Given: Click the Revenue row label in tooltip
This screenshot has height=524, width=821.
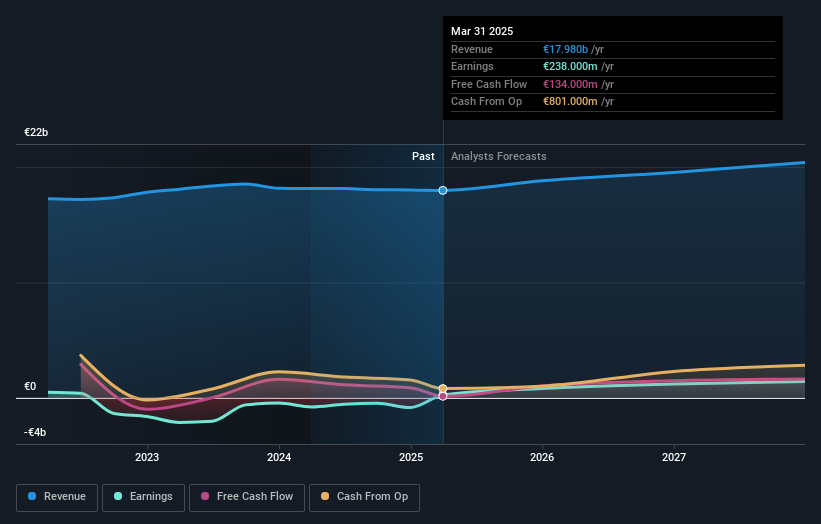Looking at the screenshot, I should tap(472, 49).
